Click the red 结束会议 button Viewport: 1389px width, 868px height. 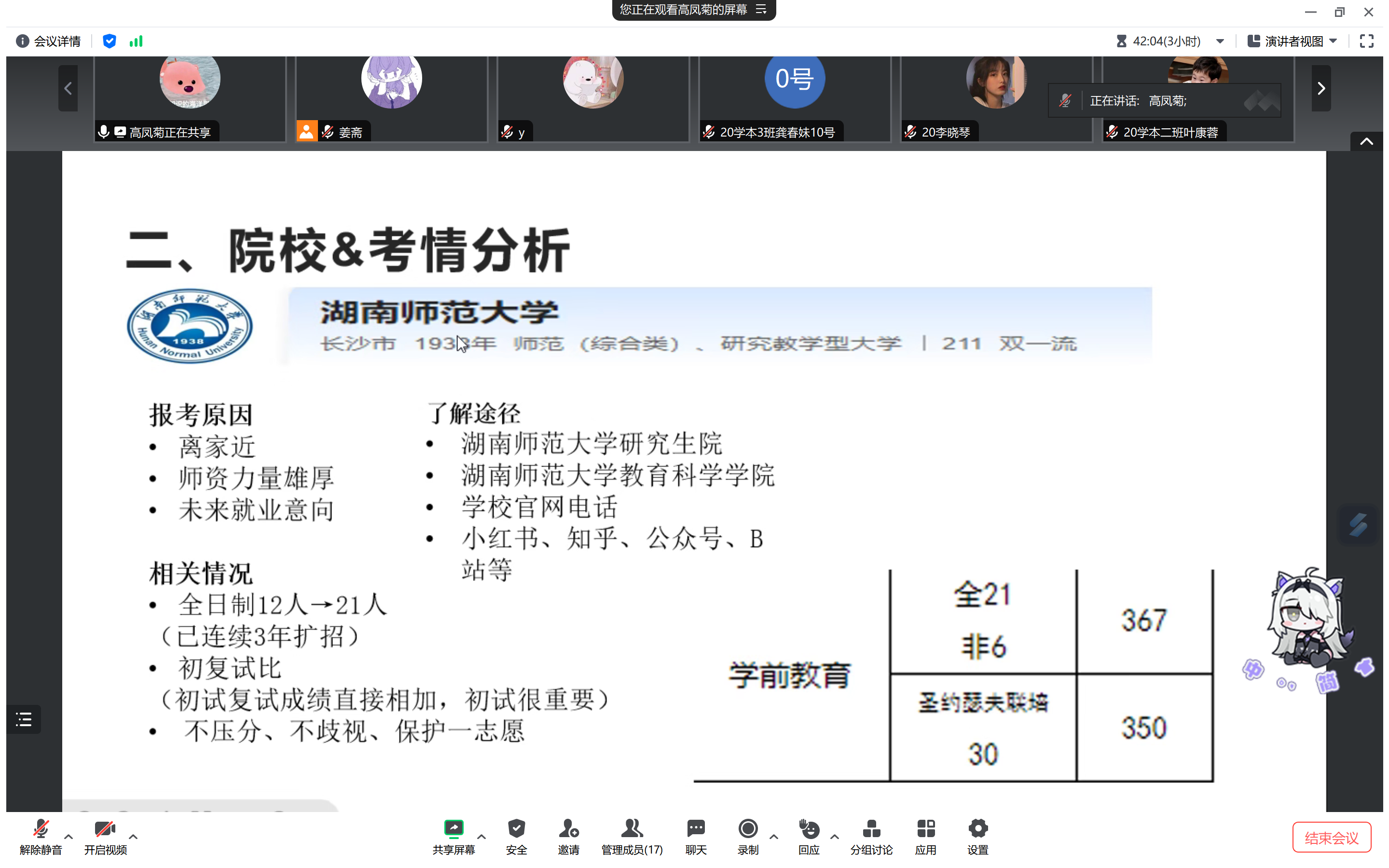pyautogui.click(x=1332, y=838)
